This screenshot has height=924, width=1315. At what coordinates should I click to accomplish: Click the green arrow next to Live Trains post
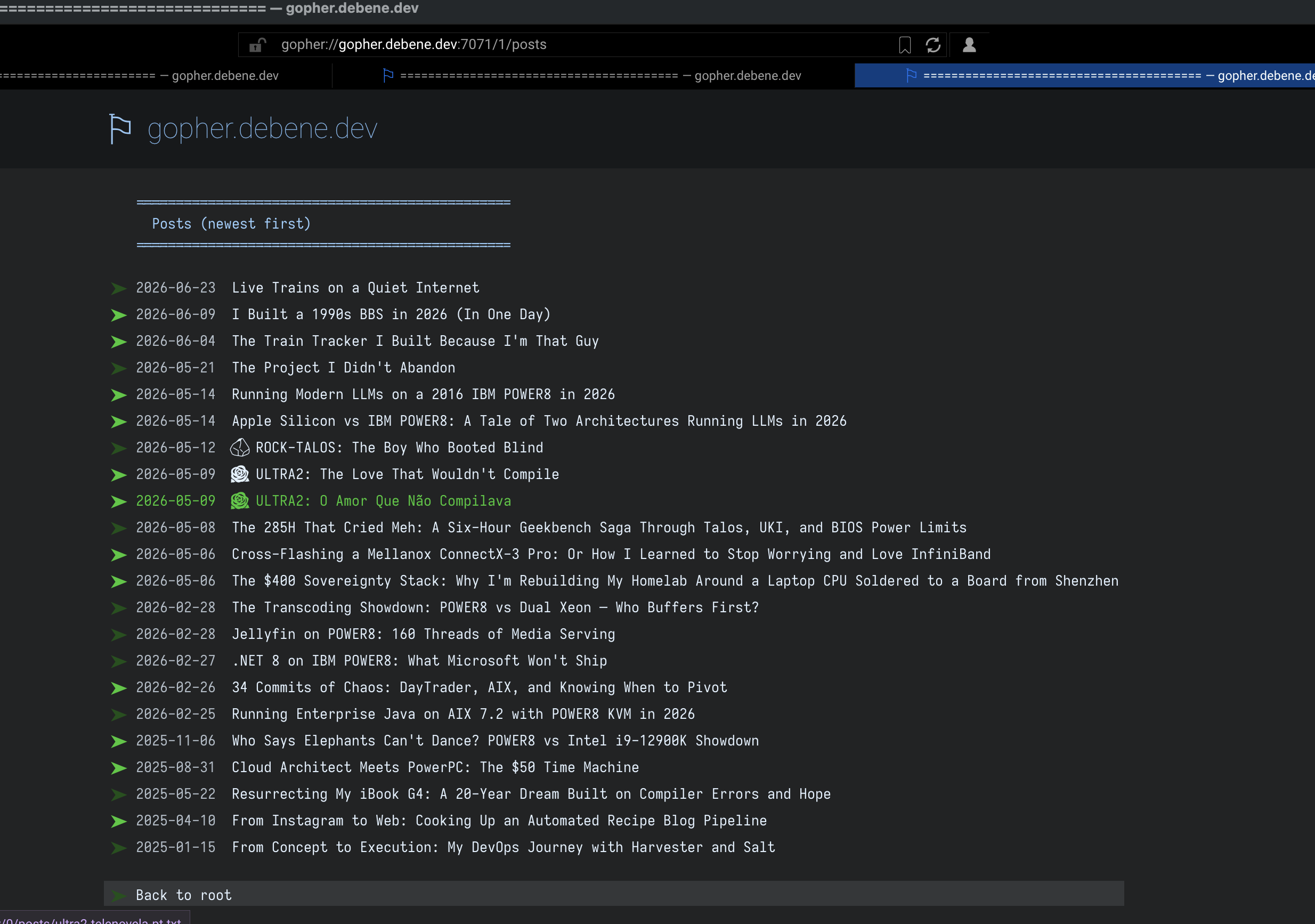[119, 288]
